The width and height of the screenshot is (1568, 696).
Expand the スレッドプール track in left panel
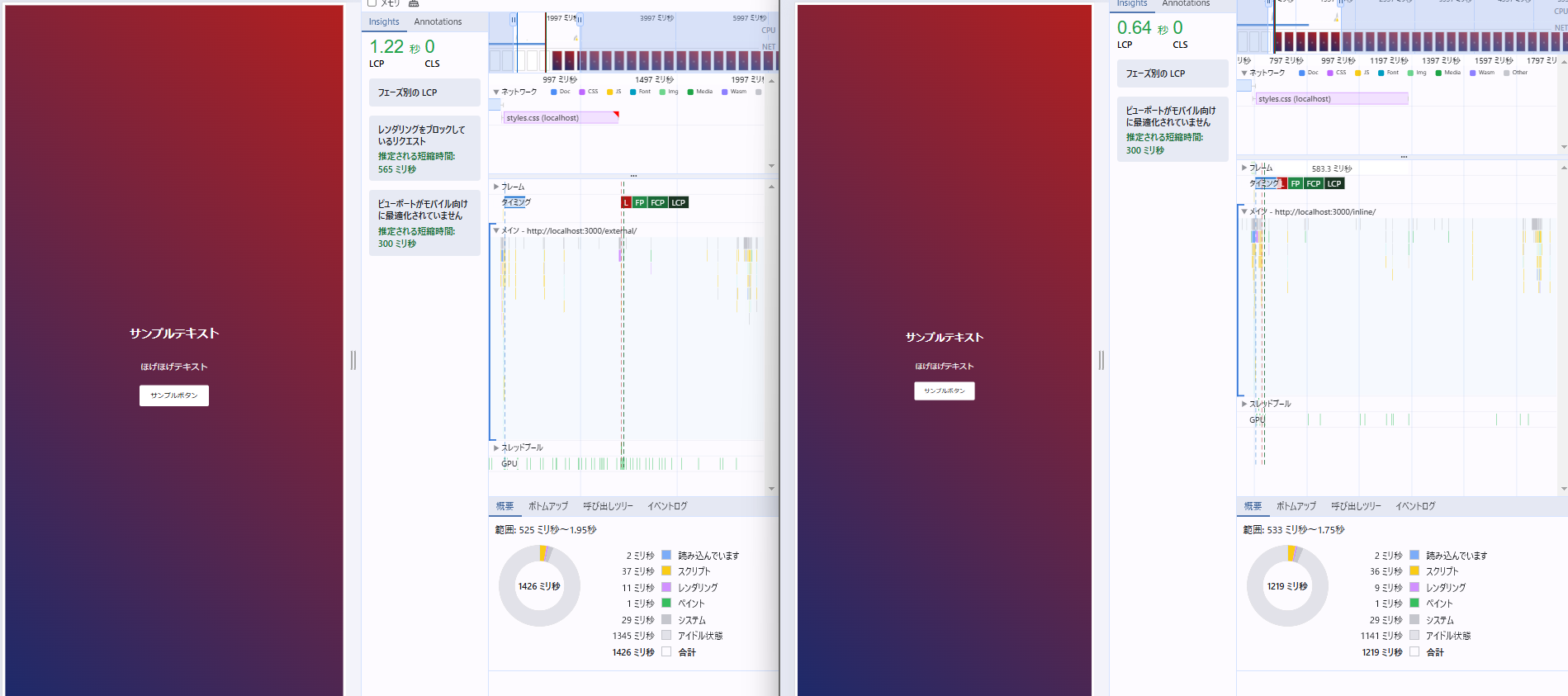click(x=495, y=447)
